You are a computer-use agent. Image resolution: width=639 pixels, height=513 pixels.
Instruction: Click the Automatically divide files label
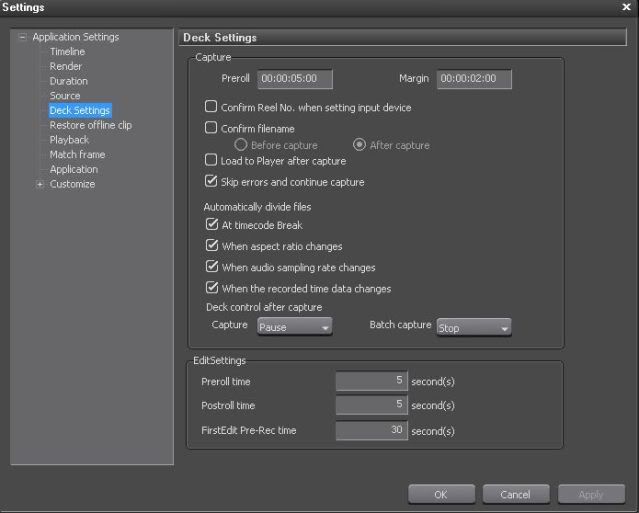(x=257, y=207)
